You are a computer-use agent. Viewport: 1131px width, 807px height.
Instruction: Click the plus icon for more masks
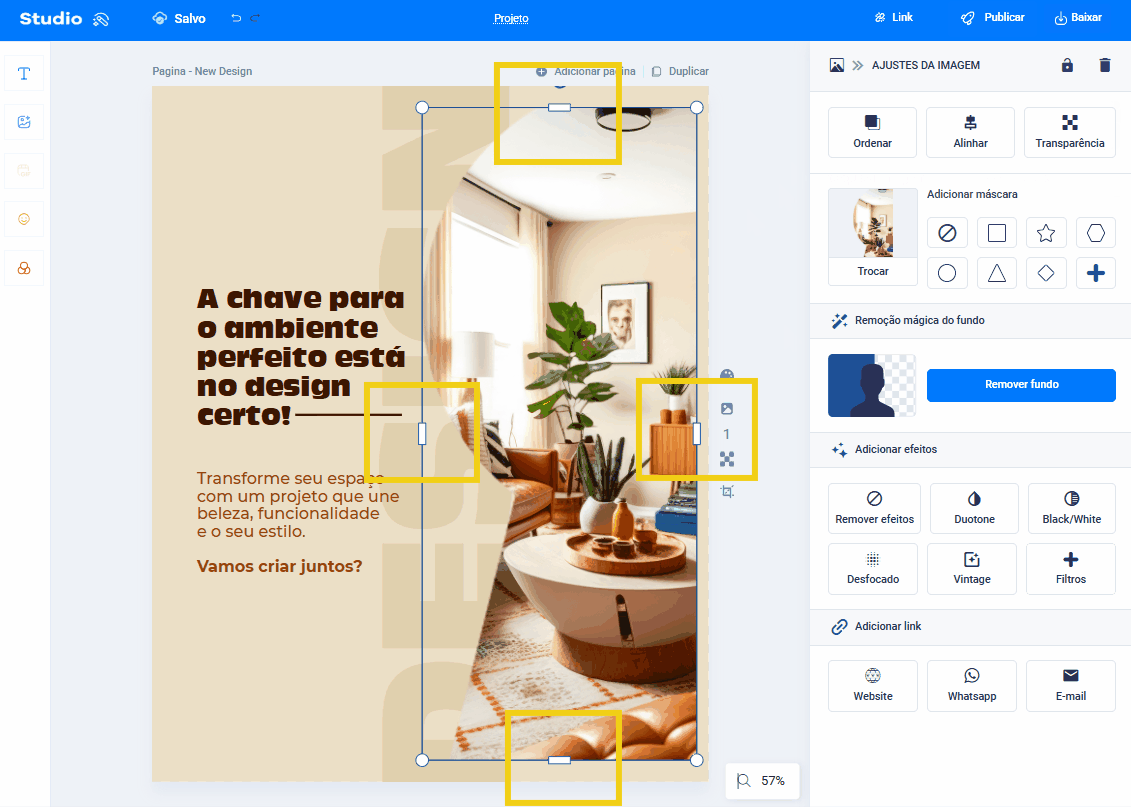tap(1096, 273)
